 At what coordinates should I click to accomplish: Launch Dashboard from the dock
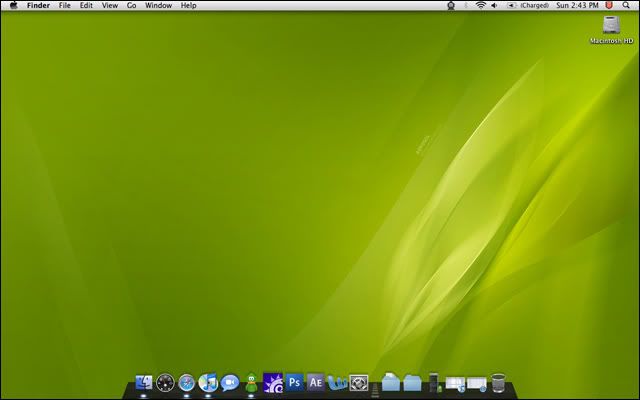pyautogui.click(x=165, y=383)
